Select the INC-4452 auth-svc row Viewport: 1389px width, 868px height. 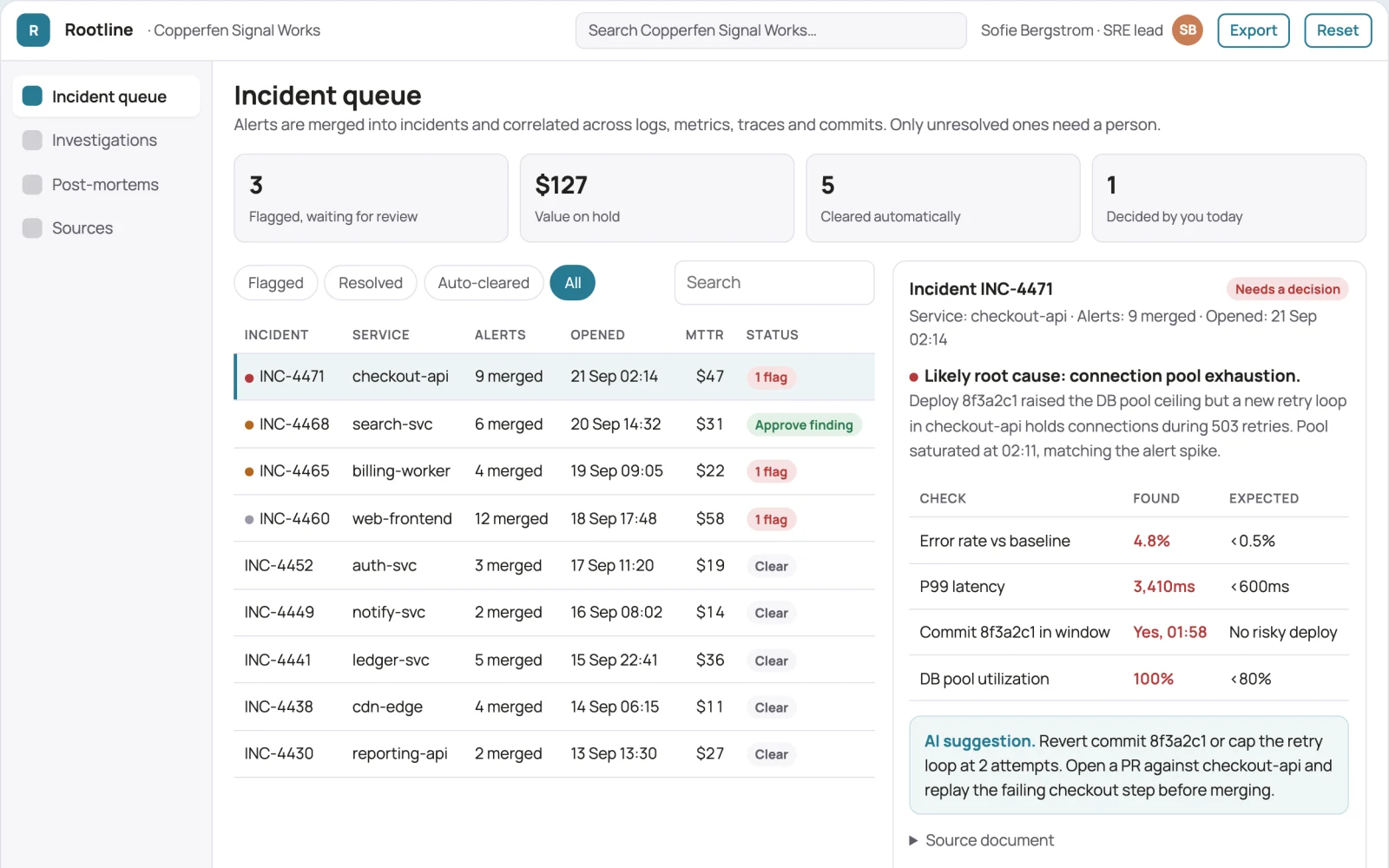pos(554,566)
